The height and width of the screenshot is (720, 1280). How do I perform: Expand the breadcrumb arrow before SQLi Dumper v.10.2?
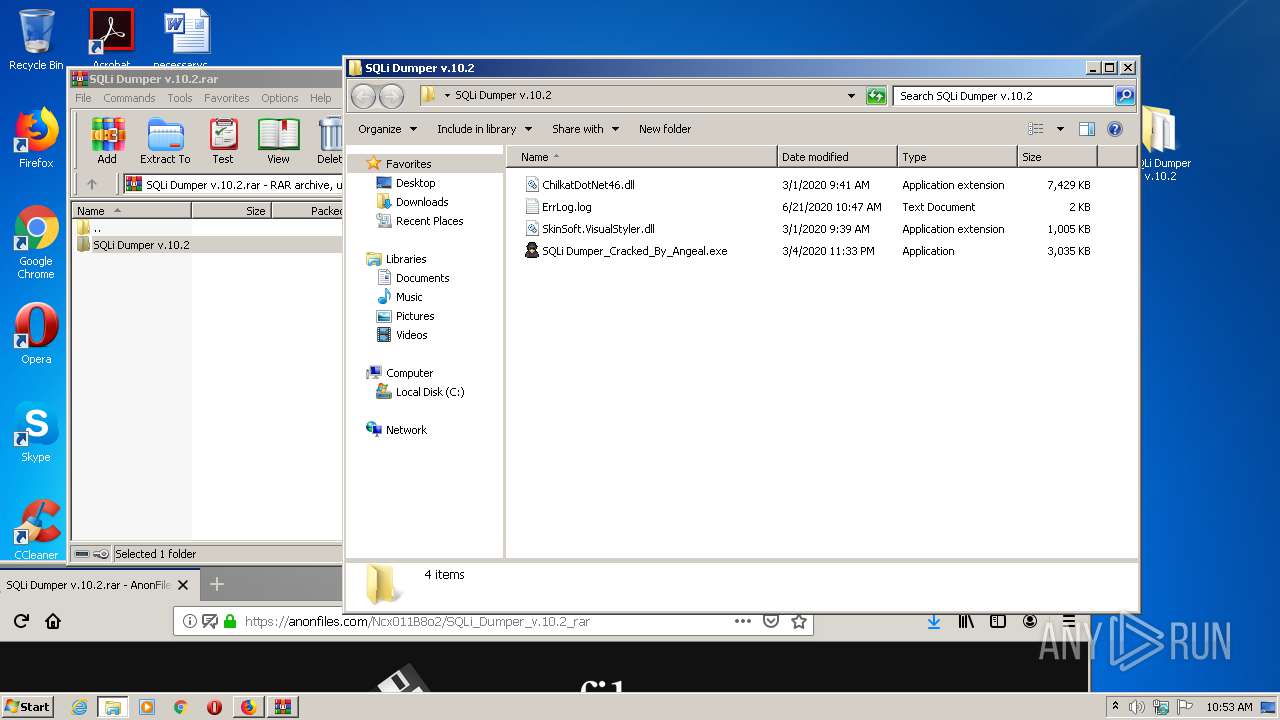tap(448, 96)
